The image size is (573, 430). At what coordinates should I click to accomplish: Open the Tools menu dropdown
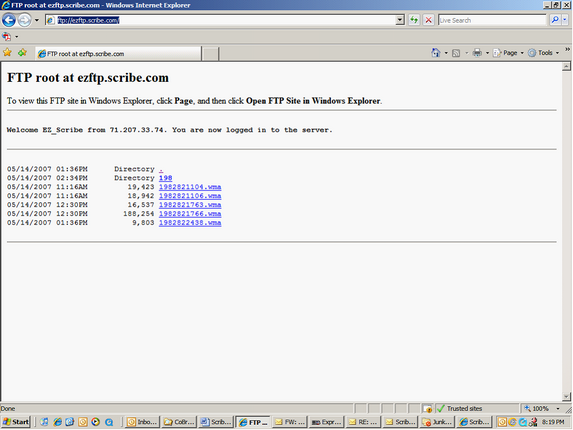tap(543, 53)
